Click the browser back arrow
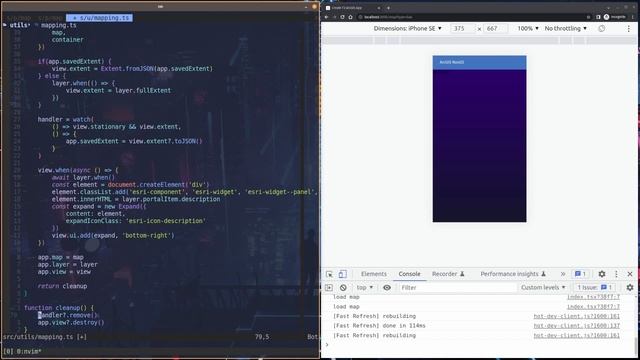Viewport: 640px width, 360px height. (x=327, y=17)
